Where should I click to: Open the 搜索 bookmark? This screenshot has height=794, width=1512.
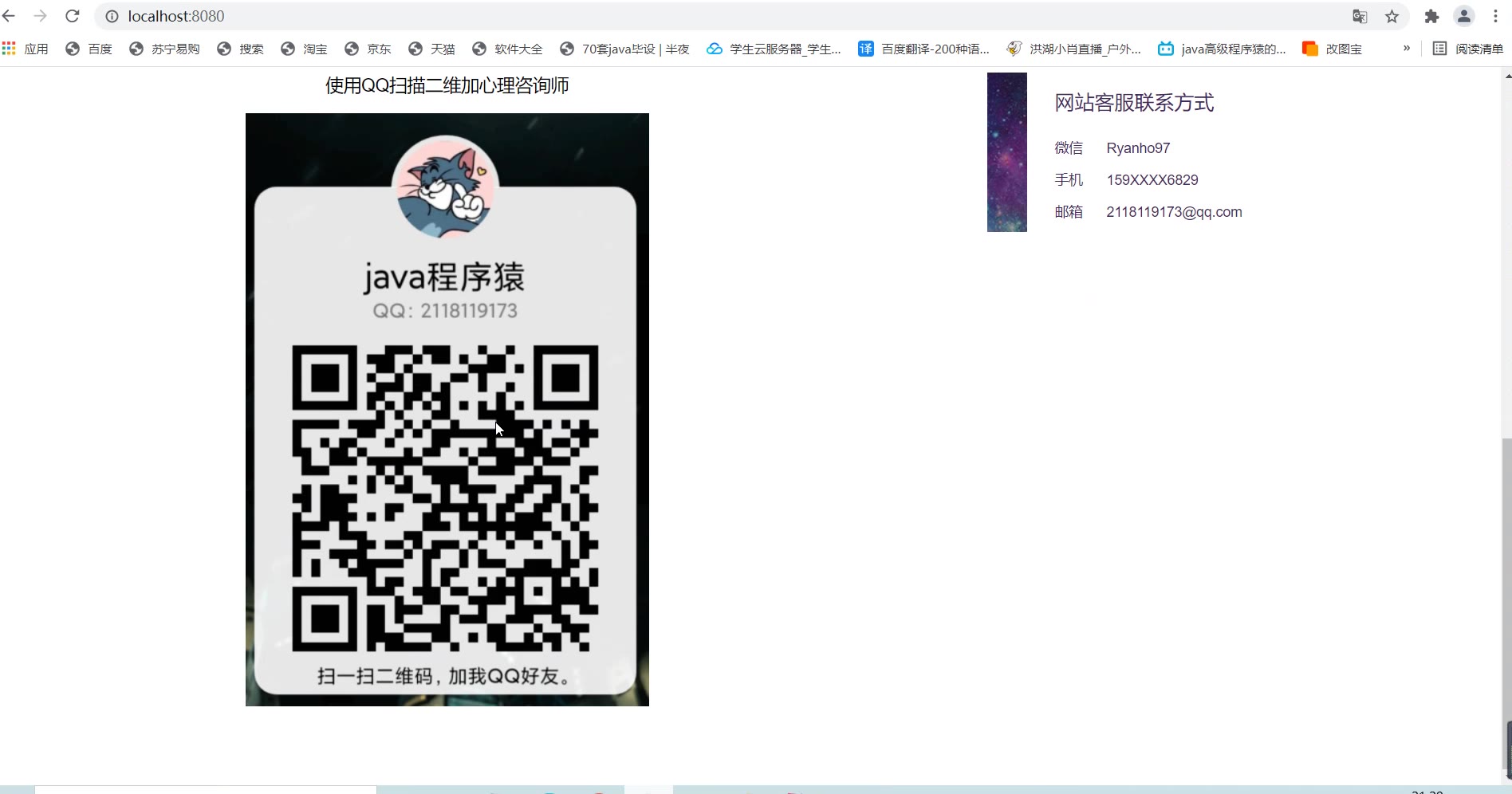240,49
